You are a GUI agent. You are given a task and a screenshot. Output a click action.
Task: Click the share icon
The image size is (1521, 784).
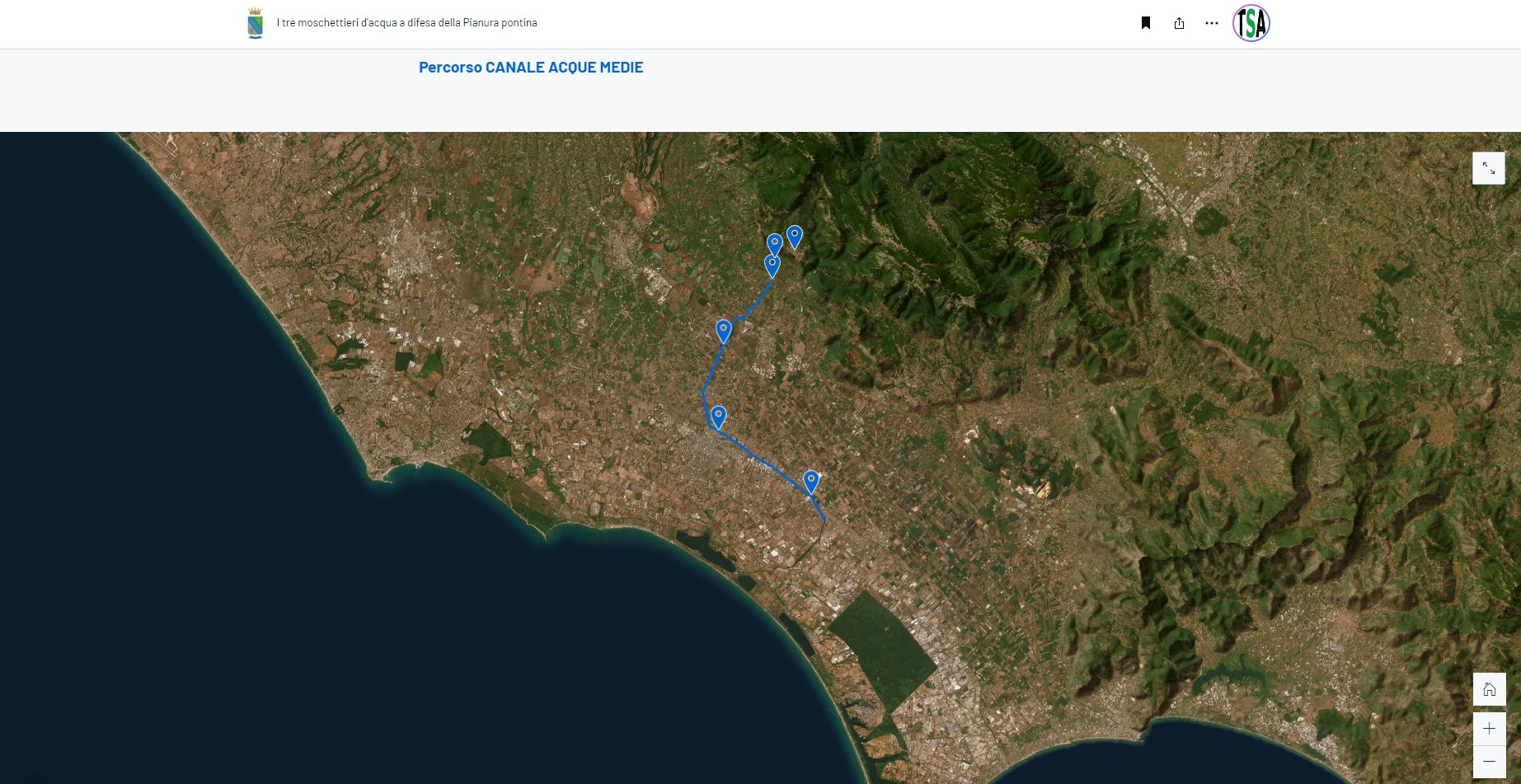coord(1179,23)
